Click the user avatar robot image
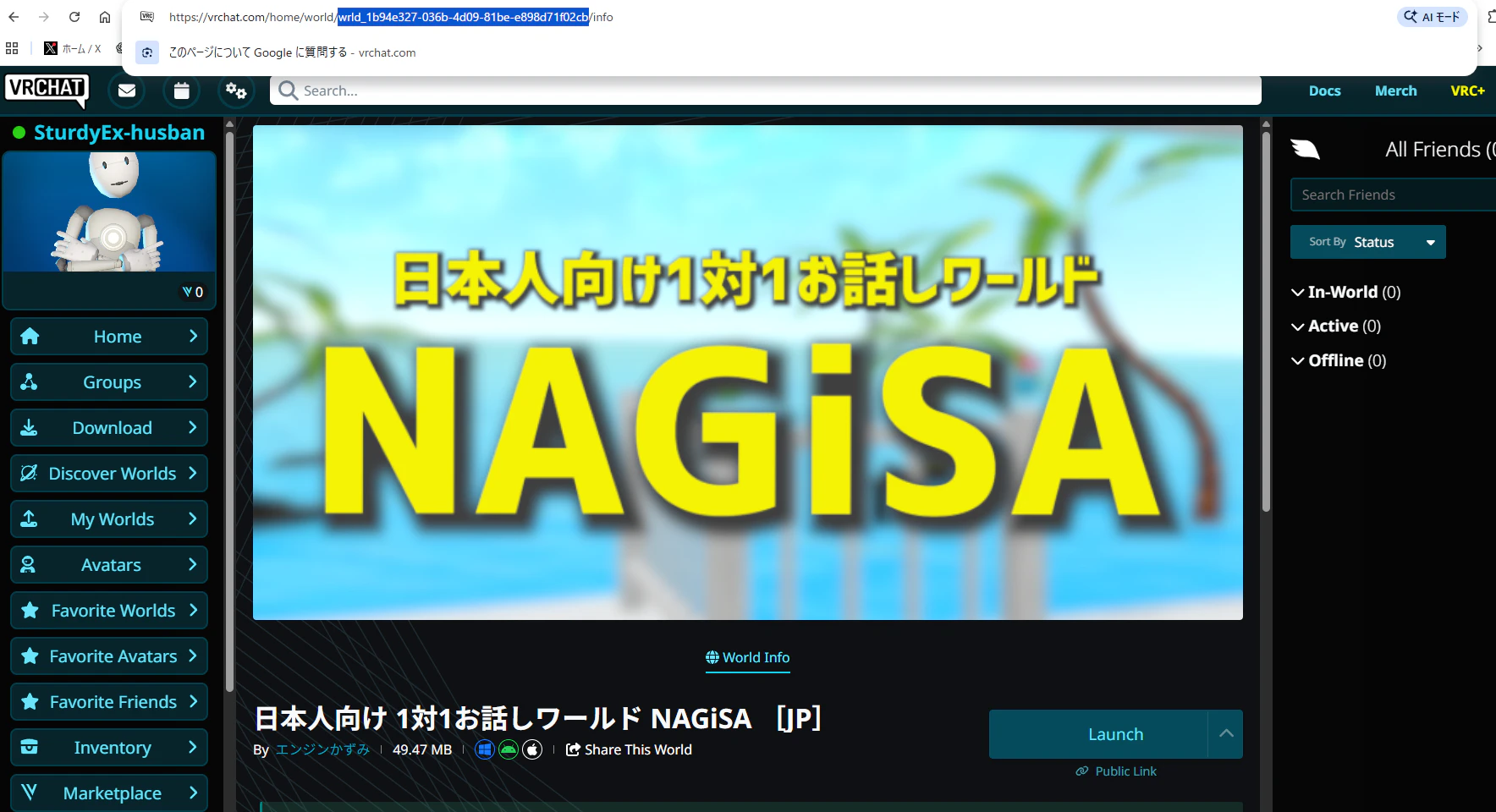Screen dimensions: 1496x812 click(109, 211)
